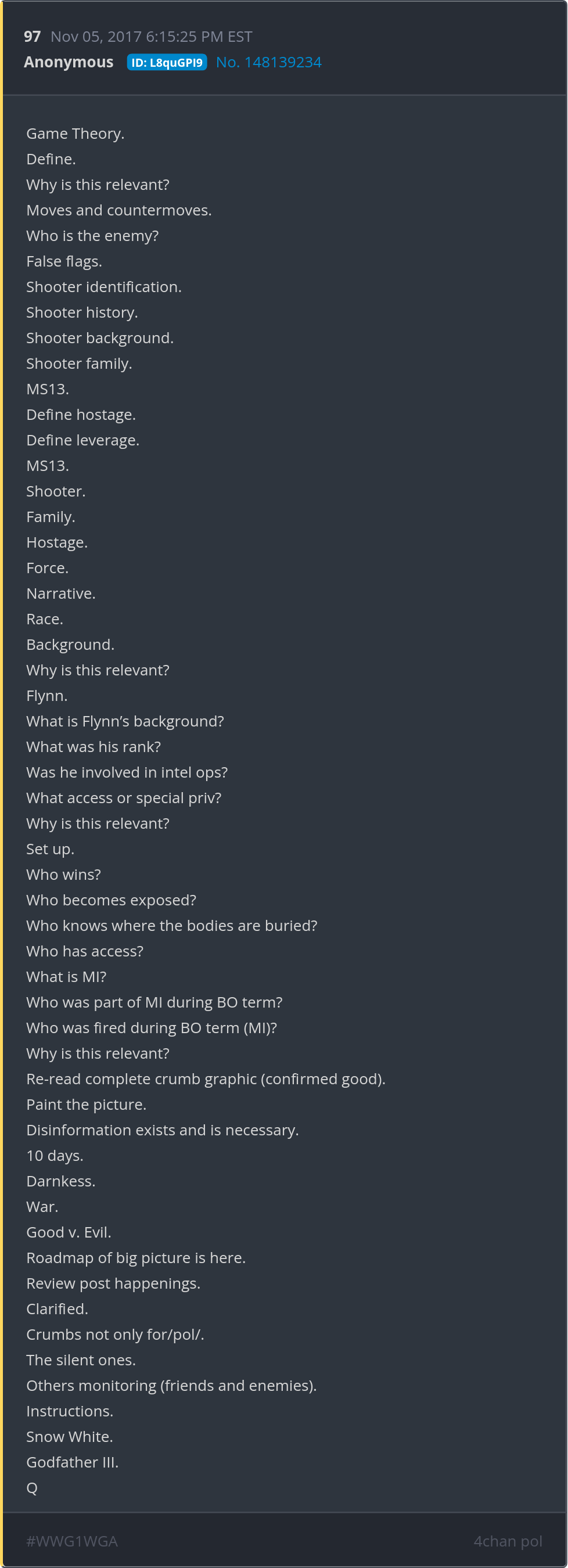This screenshot has height=1568, width=568.
Task: Click the Q signature at post end
Action: pyautogui.click(x=32, y=1488)
